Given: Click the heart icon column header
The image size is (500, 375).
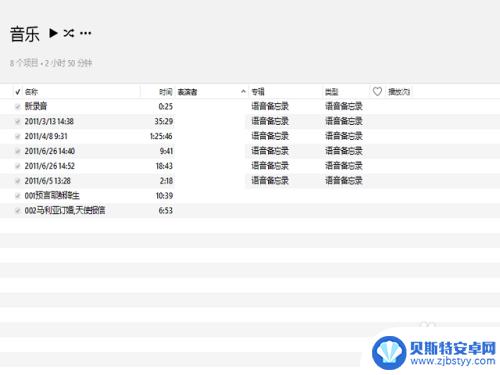Looking at the screenshot, I should point(377,91).
